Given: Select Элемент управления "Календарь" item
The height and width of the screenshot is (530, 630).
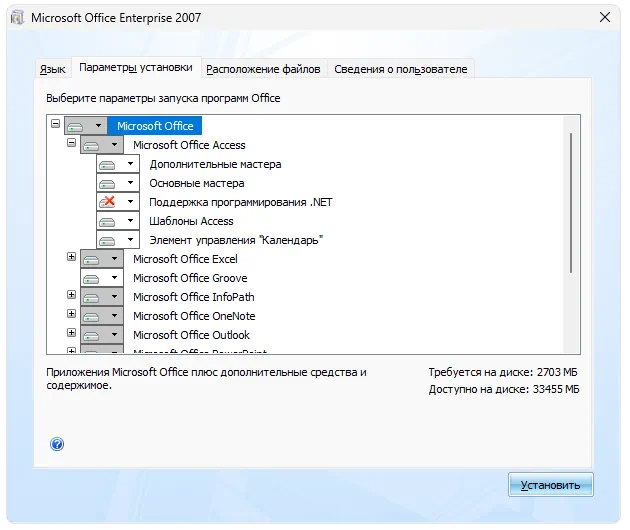Looking at the screenshot, I should click(236, 240).
